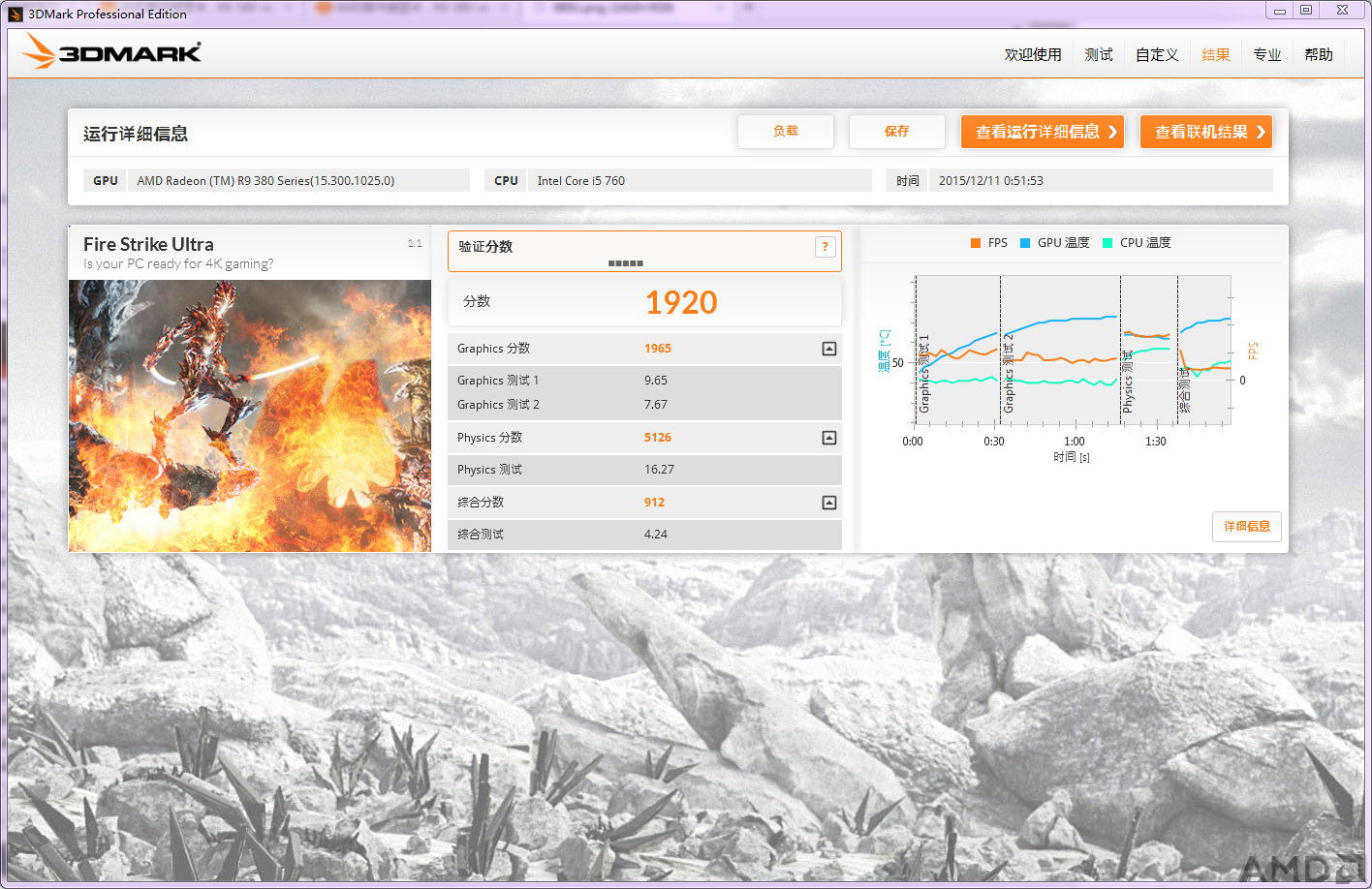Click the 3DMark title bar app icon
The height and width of the screenshot is (889, 1372).
(16, 14)
